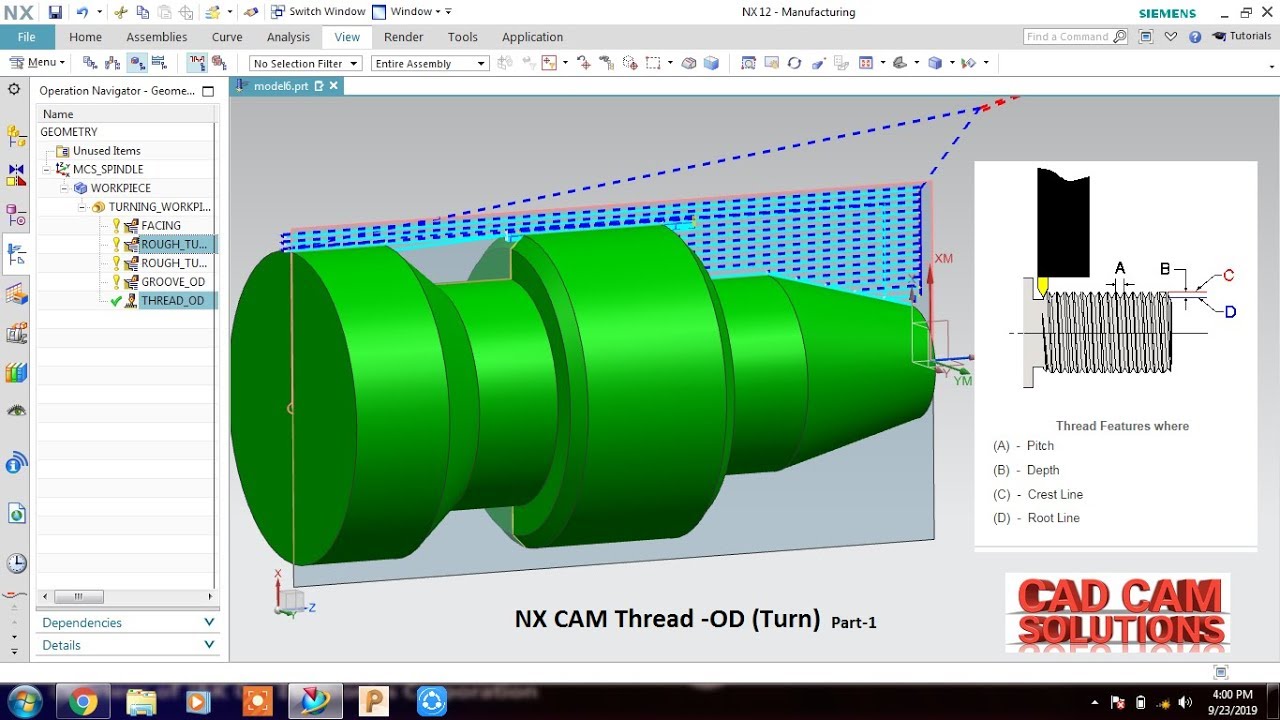This screenshot has width=1280, height=720.
Task: Click the Save icon in quick access toolbar
Action: coord(55,12)
